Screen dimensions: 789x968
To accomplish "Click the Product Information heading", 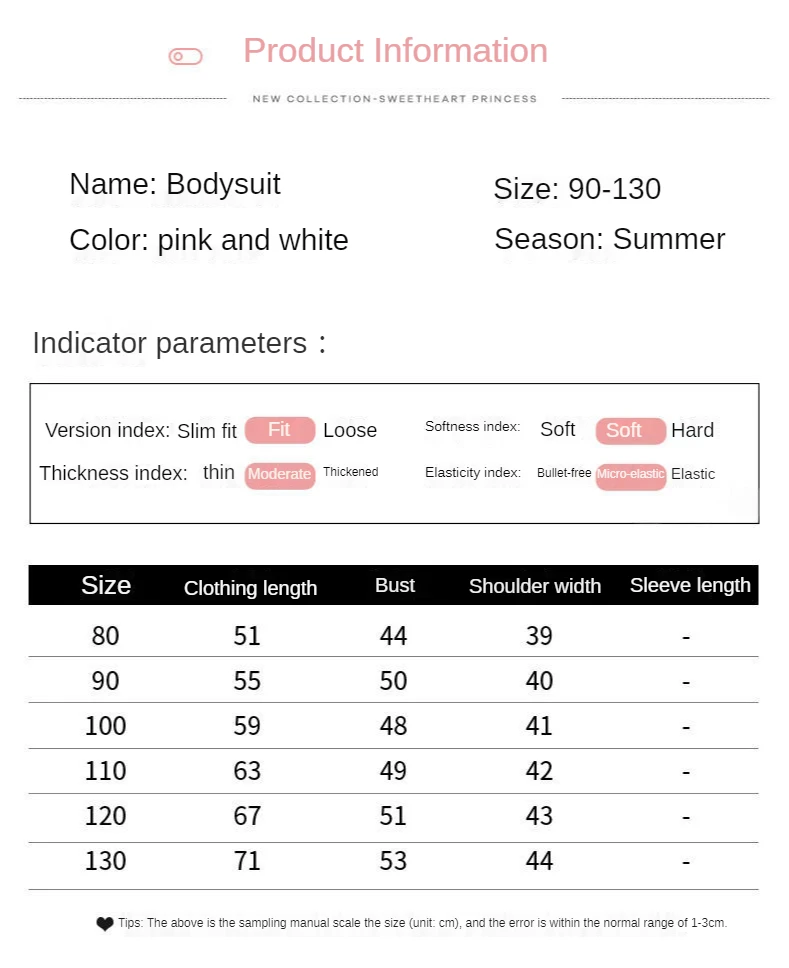I will tap(395, 51).
